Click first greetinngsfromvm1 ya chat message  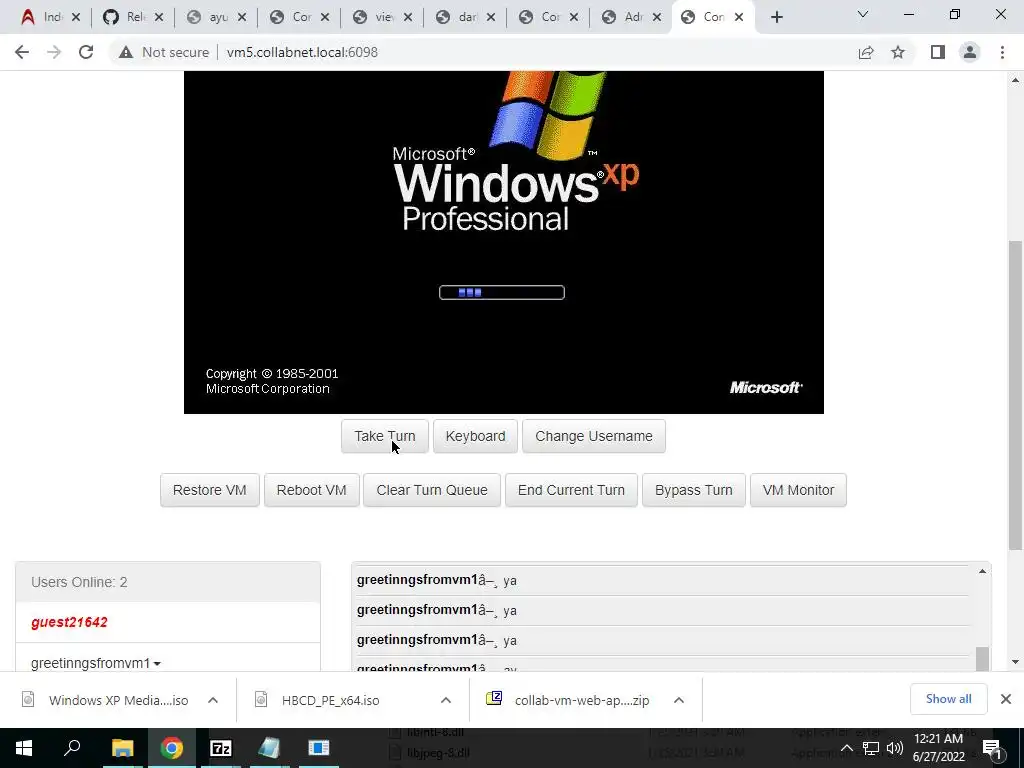(x=437, y=581)
